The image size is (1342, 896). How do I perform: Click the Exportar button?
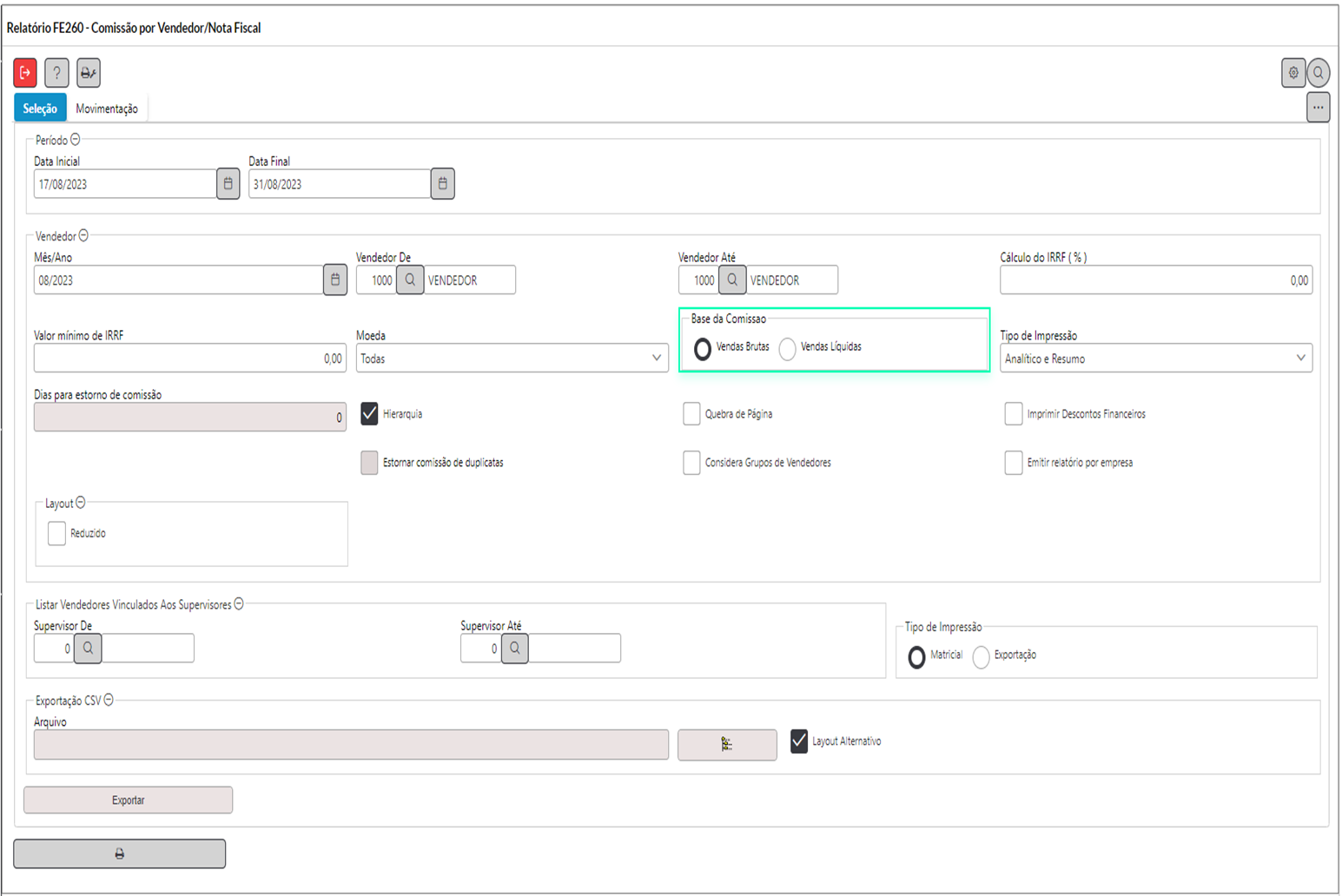click(x=128, y=800)
